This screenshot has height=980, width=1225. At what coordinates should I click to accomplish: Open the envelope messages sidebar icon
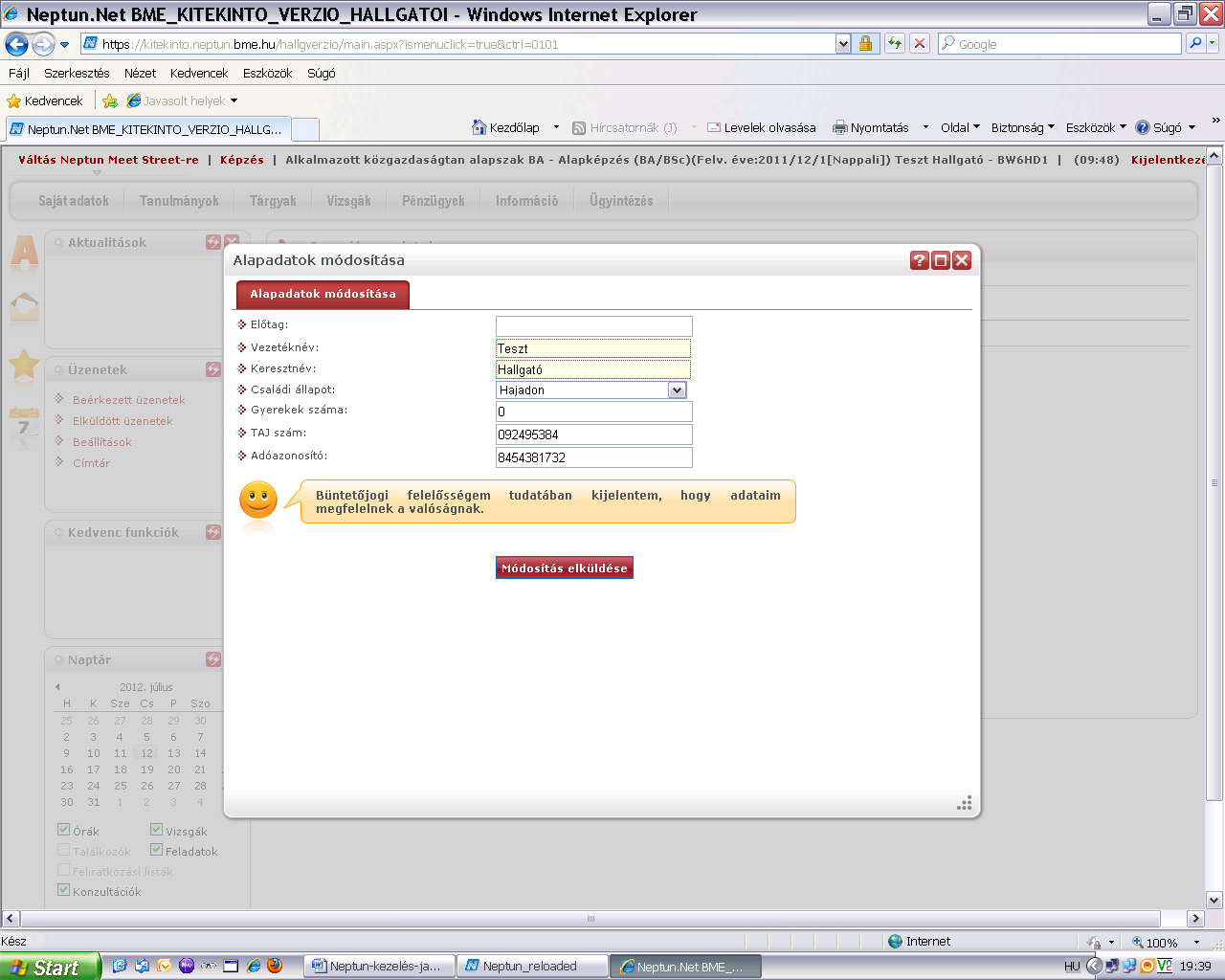click(x=24, y=307)
